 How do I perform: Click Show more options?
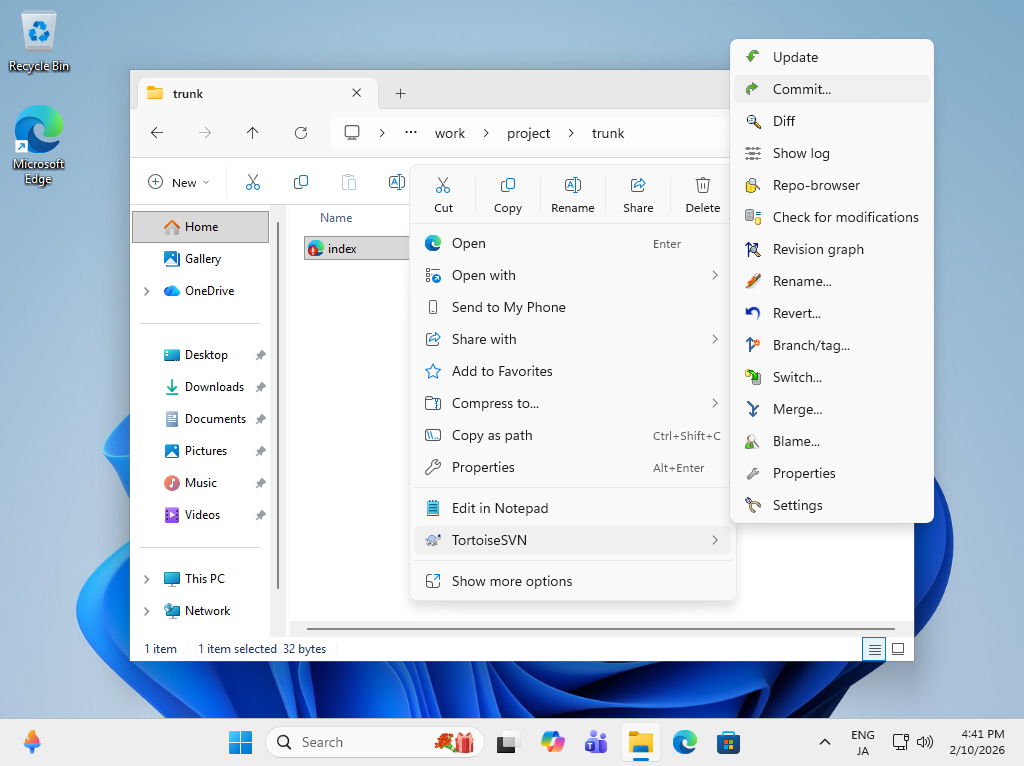tap(572, 581)
